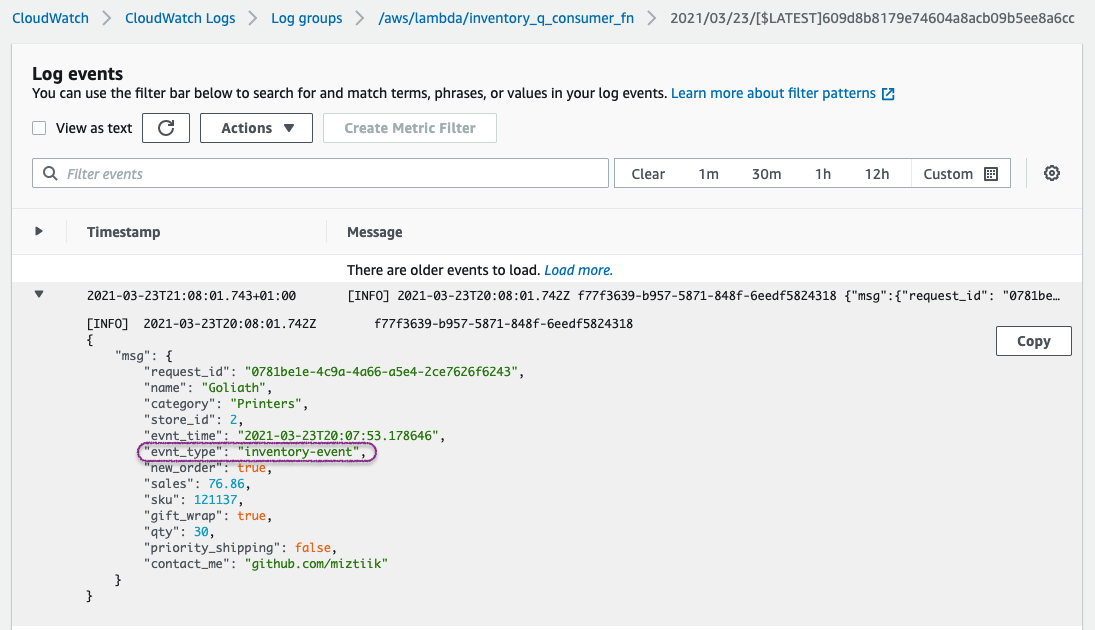Viewport: 1095px width, 630px height.
Task: Select the 1h time range
Action: coord(823,174)
